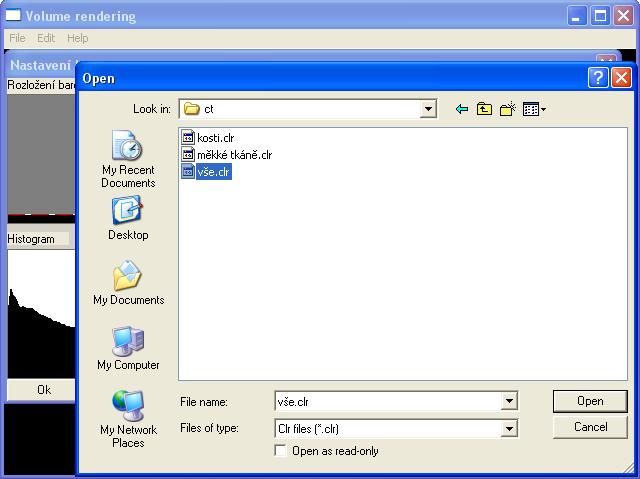Open My Recent Documents shortcut
This screenshot has width=640, height=479.
[x=128, y=159]
